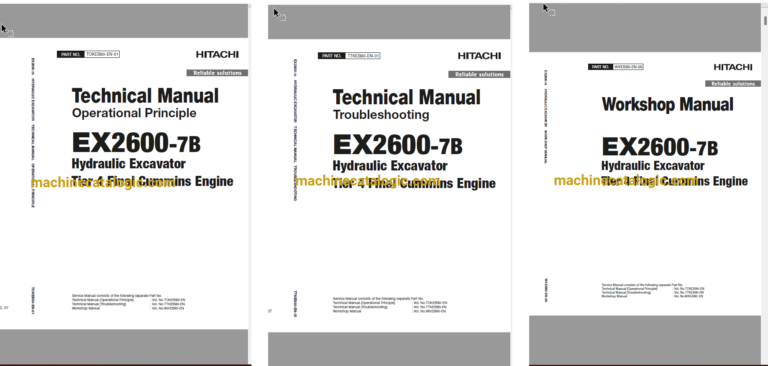The width and height of the screenshot is (768, 366).
Task: Click the PART NO. box on Troubleshooting cover
Action: [x=349, y=56]
